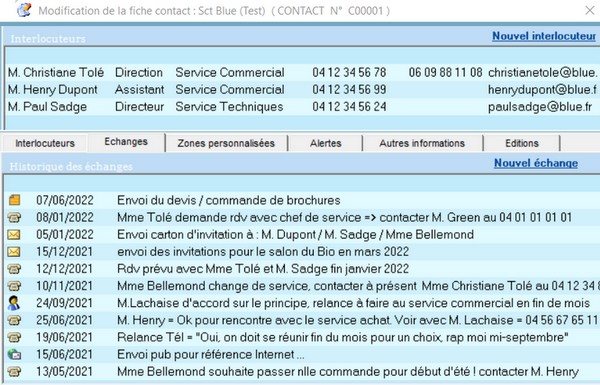Viewport: 600px width, 385px height.
Task: Open the Zones personnalisées tab
Action: [x=226, y=143]
